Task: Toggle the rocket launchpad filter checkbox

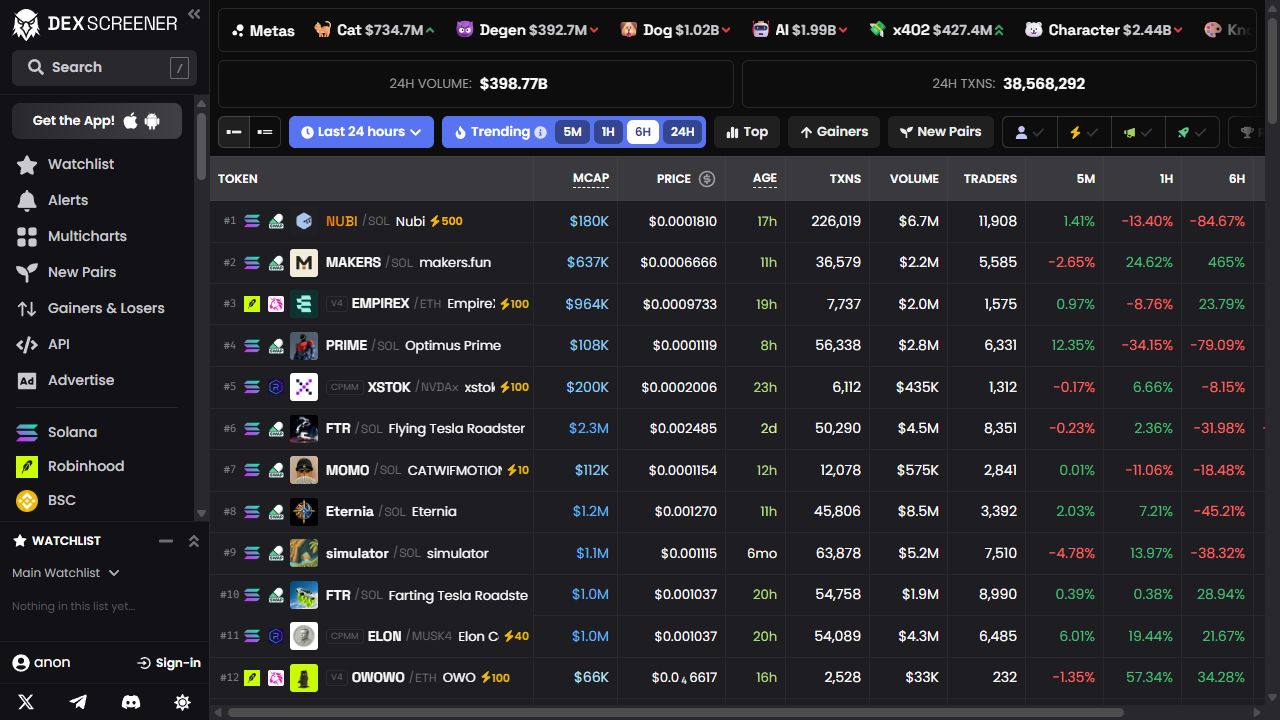Action: pos(1192,132)
